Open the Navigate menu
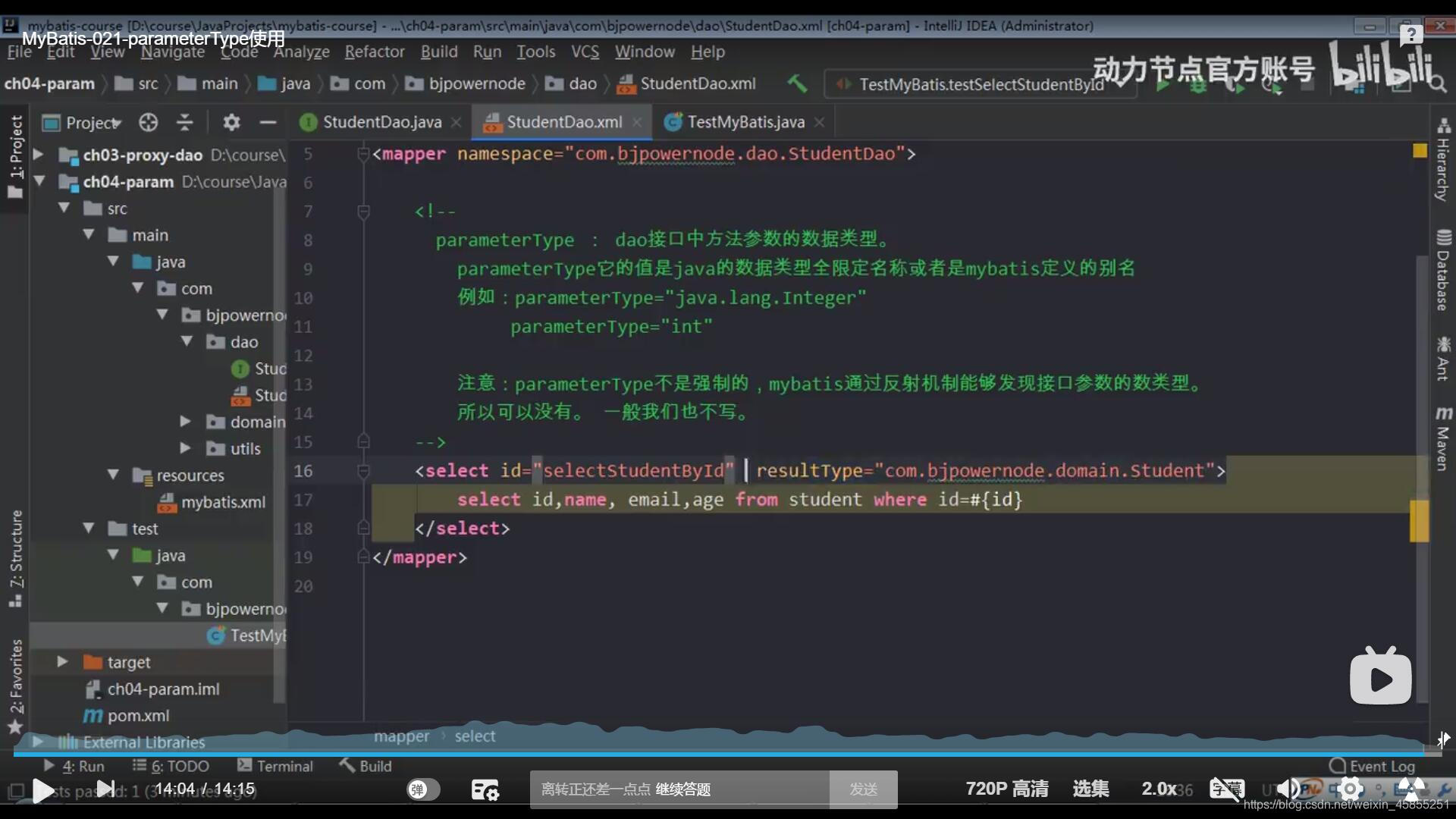This screenshot has width=1456, height=819. [173, 52]
